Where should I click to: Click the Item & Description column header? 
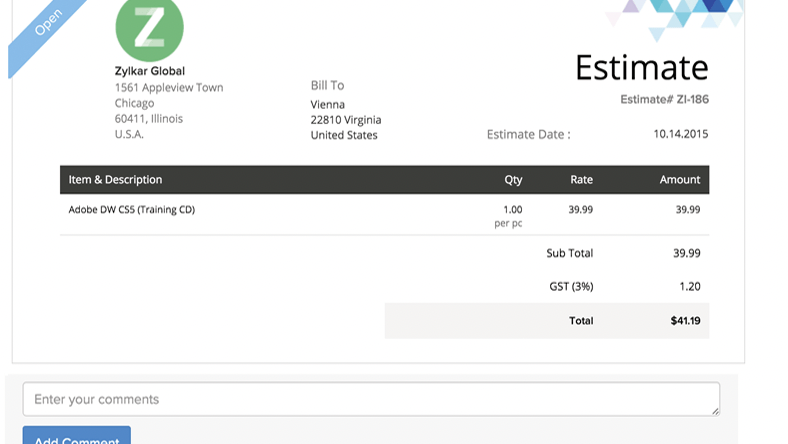pos(115,180)
